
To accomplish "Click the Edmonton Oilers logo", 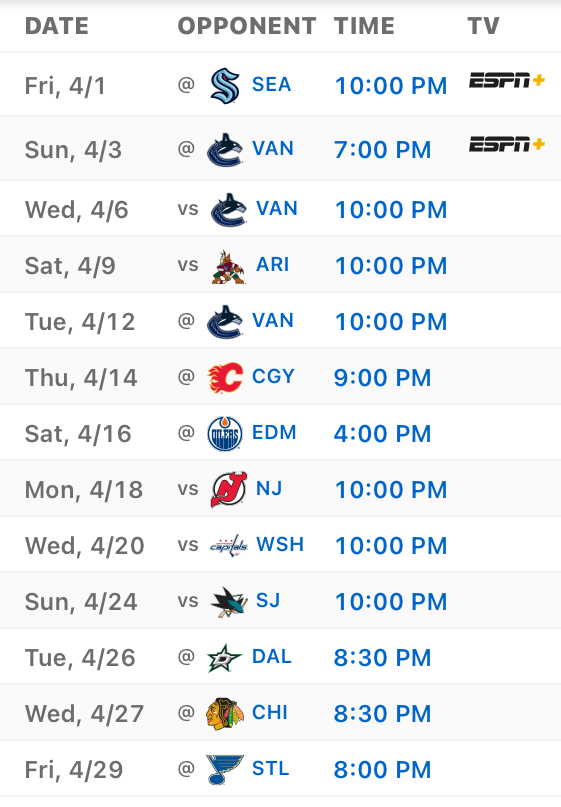I will pyautogui.click(x=225, y=434).
